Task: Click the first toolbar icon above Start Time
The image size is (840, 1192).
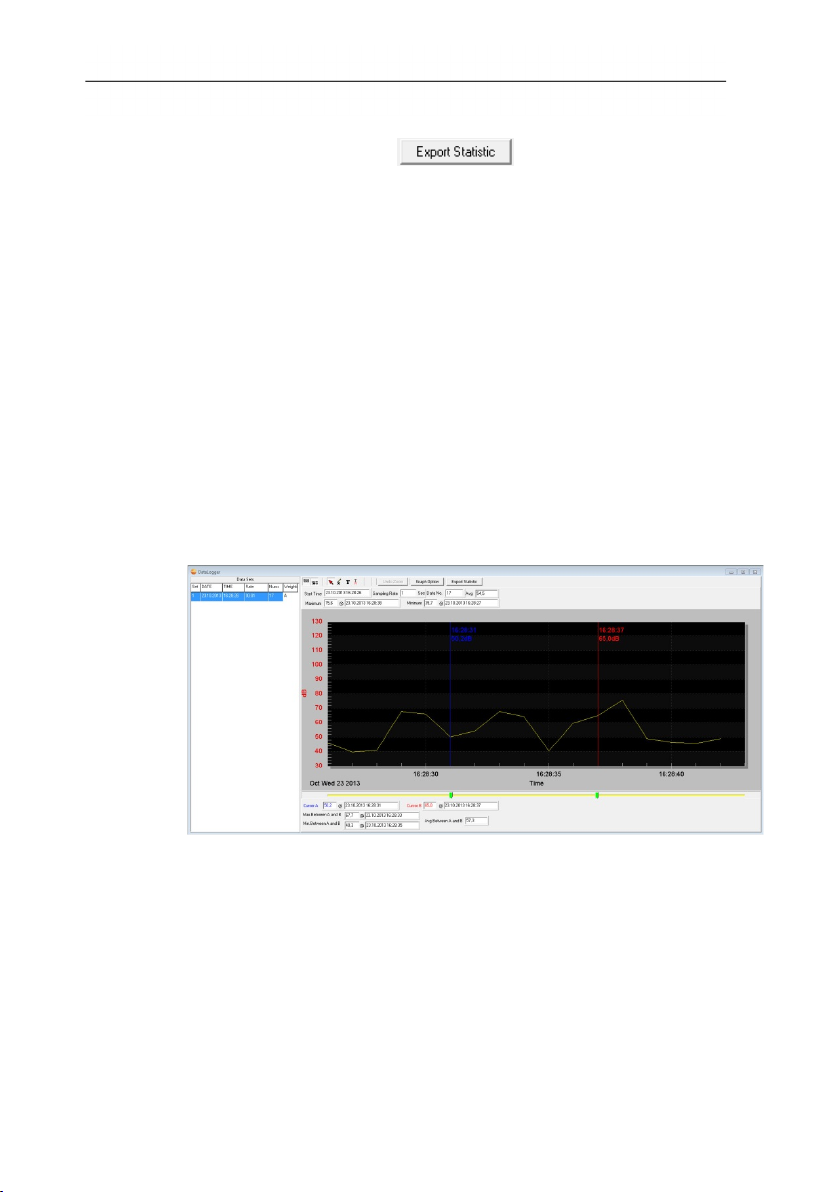Action: pyautogui.click(x=306, y=581)
